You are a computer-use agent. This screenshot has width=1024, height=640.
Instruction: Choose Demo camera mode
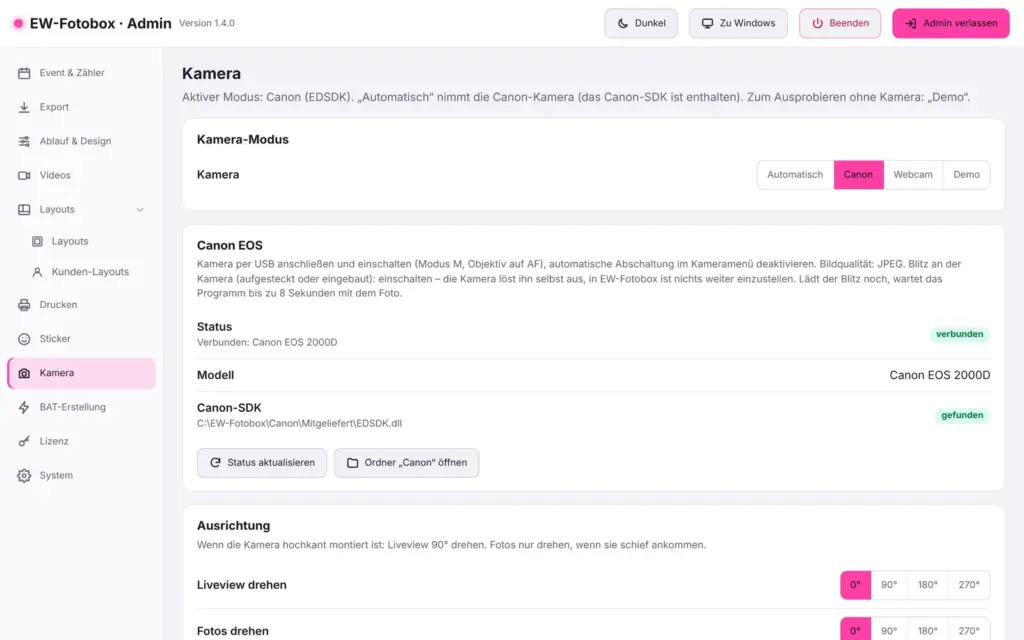967,175
